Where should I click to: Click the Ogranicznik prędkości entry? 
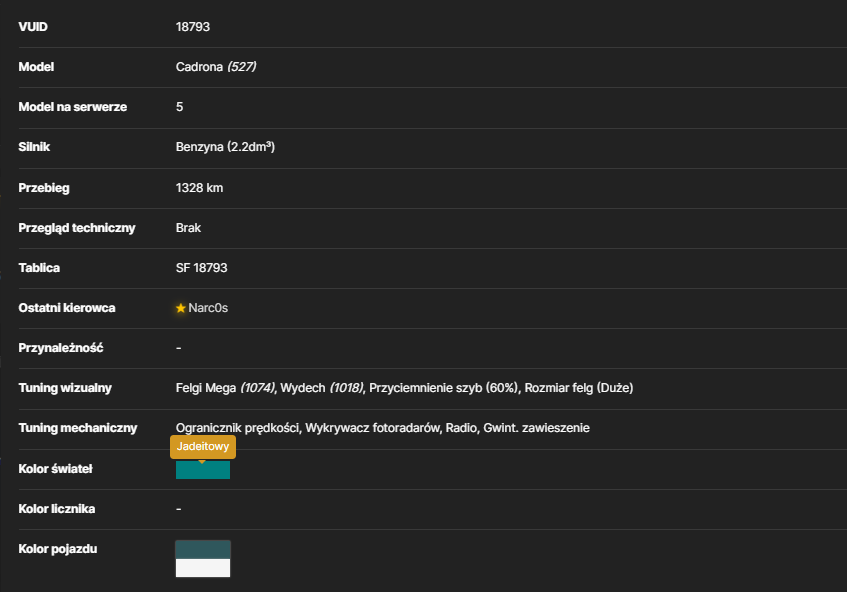237,428
